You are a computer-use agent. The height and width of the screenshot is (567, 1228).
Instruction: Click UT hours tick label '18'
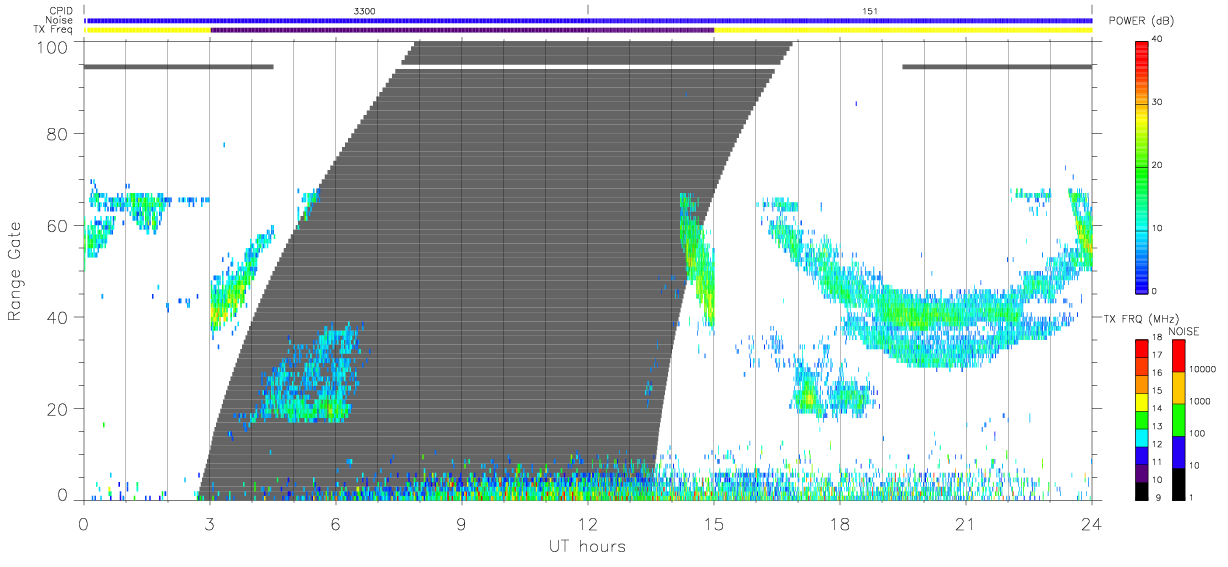[x=840, y=523]
